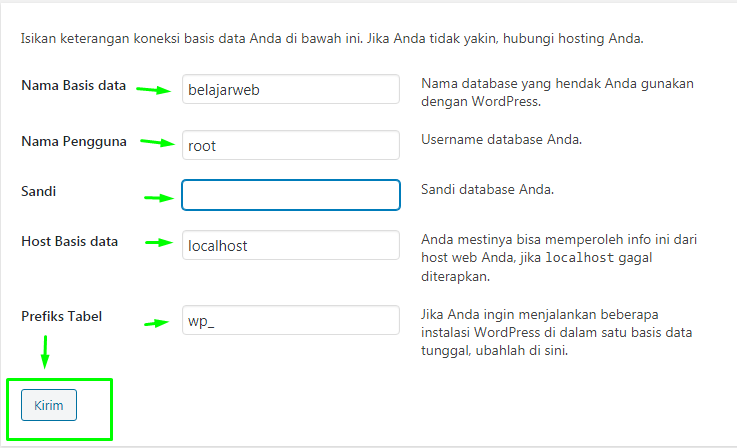Click the green arrow pointing to wp_ field

point(154,323)
